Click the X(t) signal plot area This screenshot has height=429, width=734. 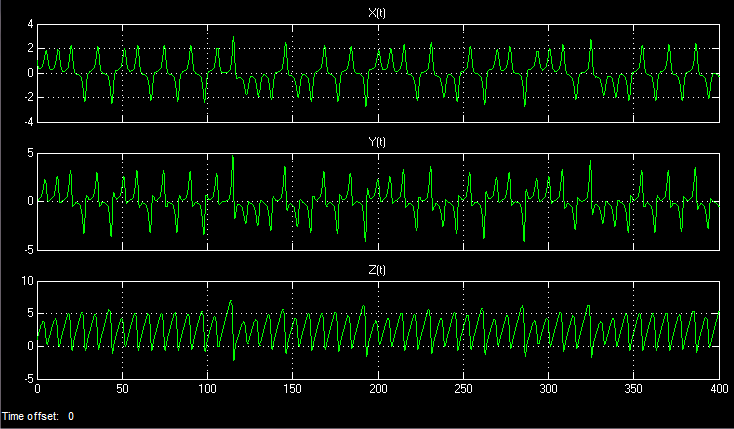(x=378, y=74)
